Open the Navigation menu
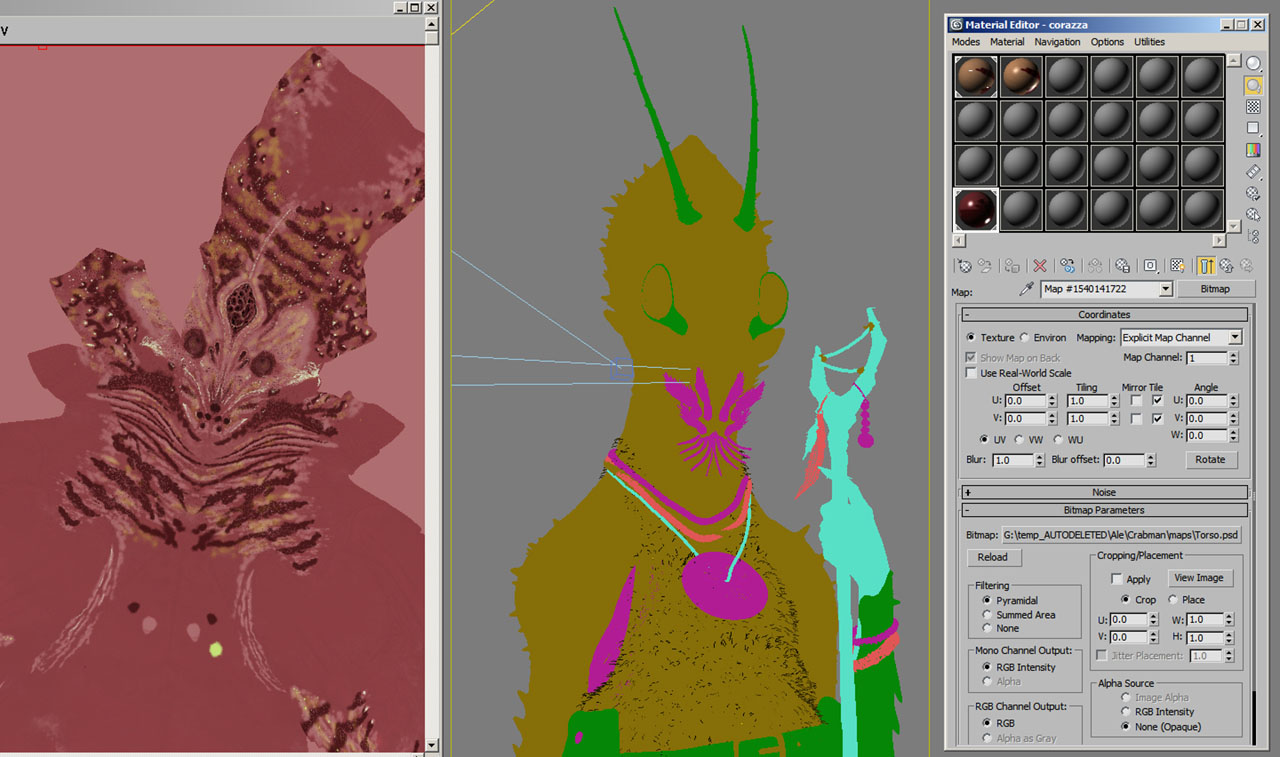 coord(1057,42)
